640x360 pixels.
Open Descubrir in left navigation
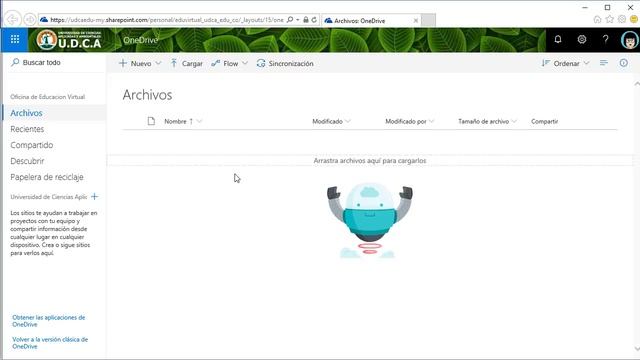[27, 161]
